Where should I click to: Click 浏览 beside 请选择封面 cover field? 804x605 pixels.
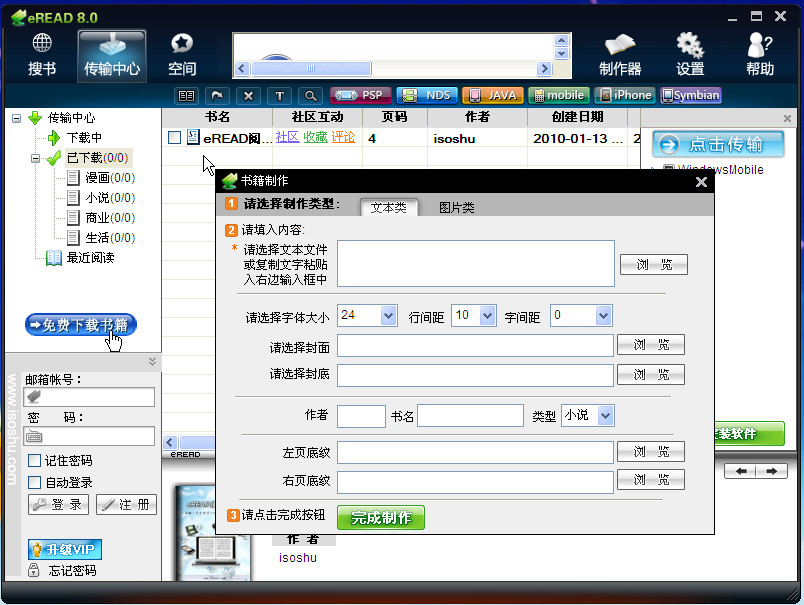[x=651, y=345]
